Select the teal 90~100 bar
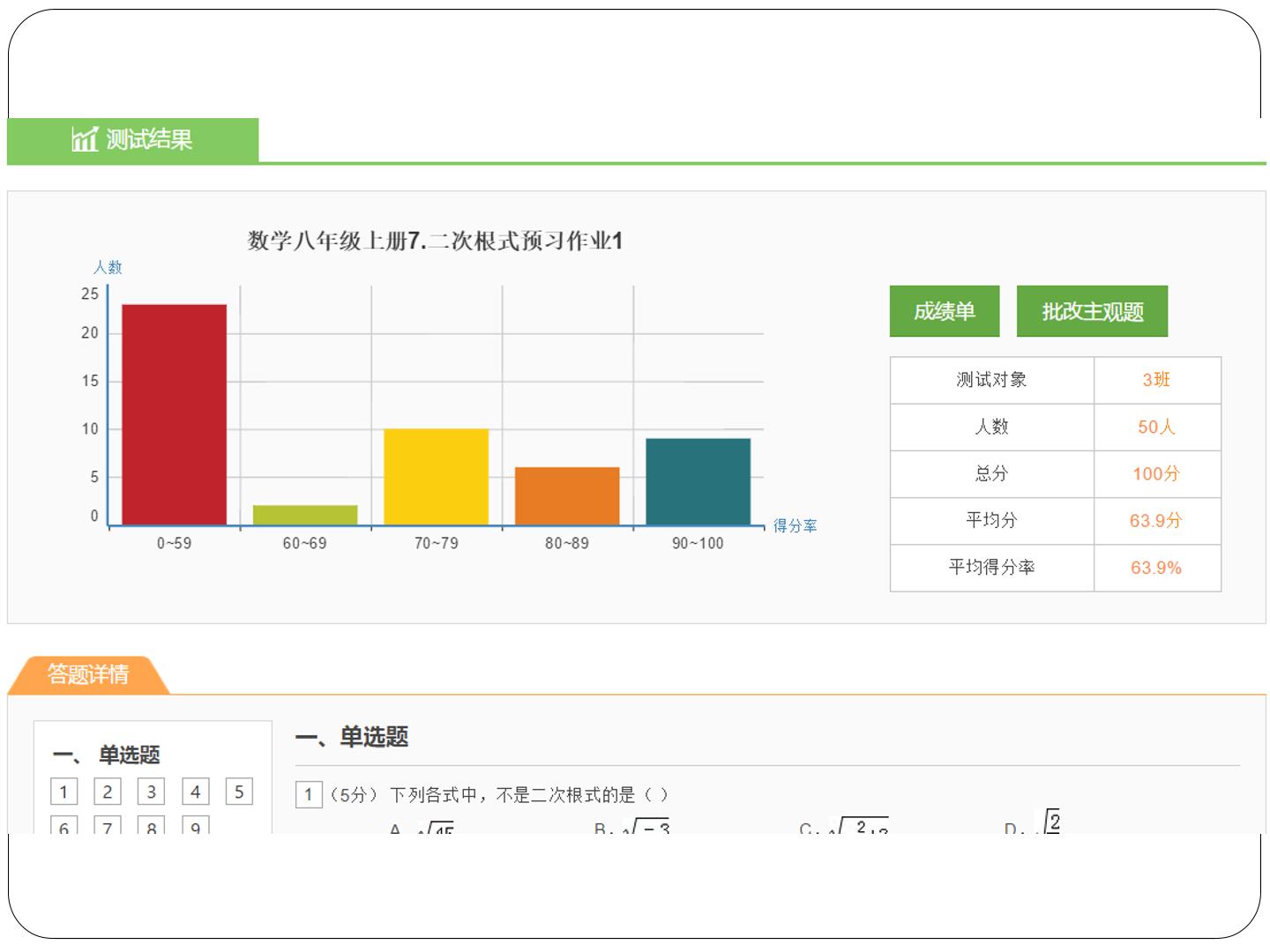The height and width of the screenshot is (952, 1270). 698,481
